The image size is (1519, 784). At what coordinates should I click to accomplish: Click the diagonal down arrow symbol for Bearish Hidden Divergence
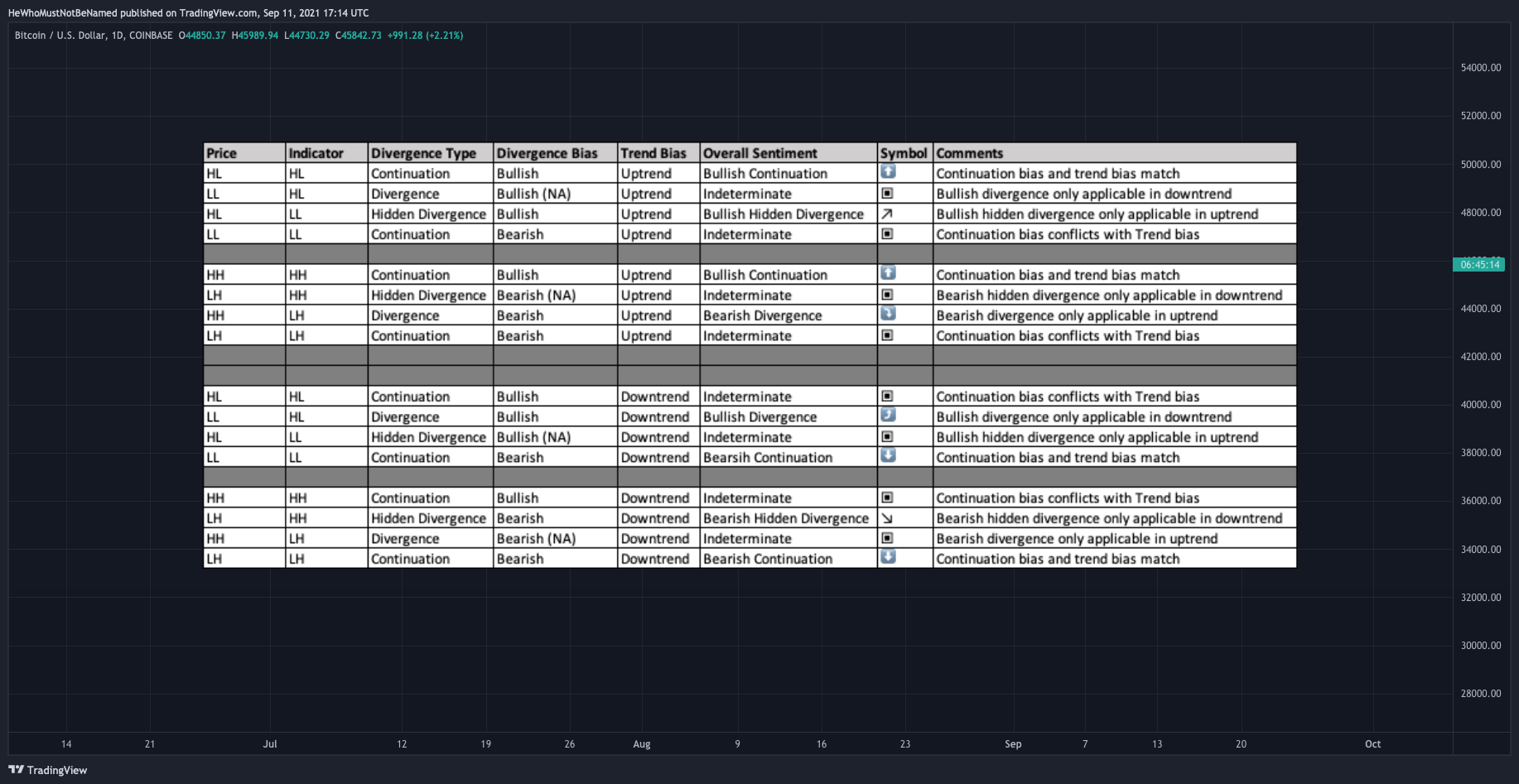[887, 518]
